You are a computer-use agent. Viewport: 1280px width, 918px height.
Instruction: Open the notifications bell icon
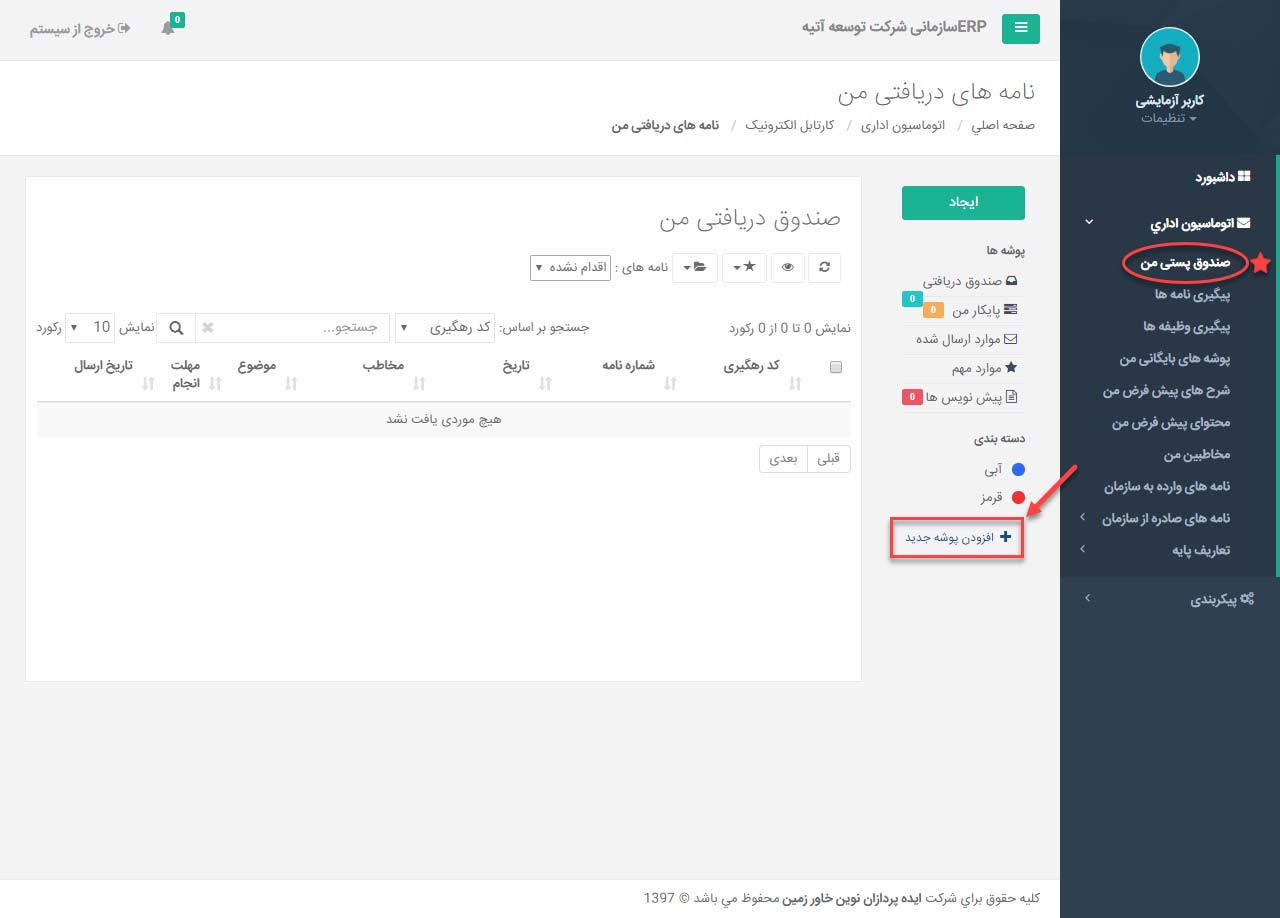tap(168, 29)
